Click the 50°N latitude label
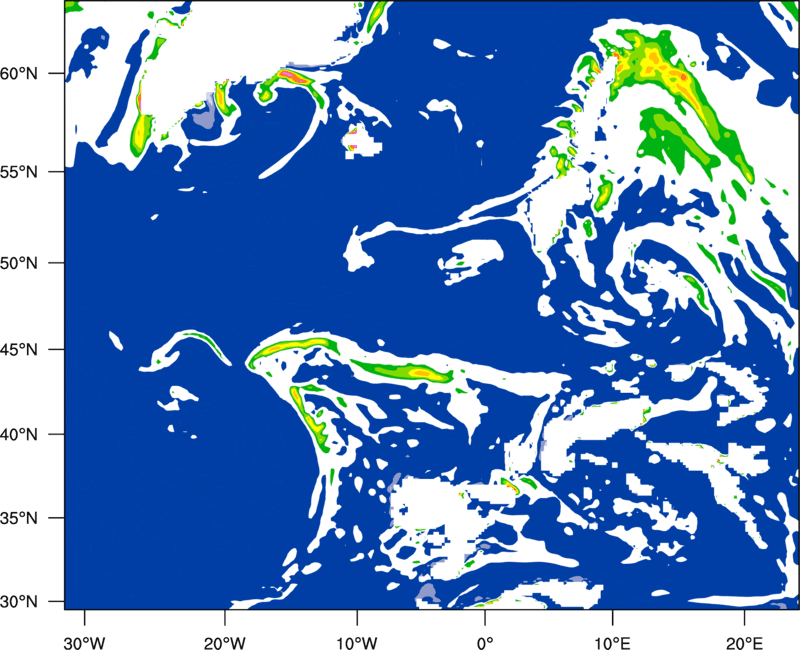 click(x=19, y=263)
